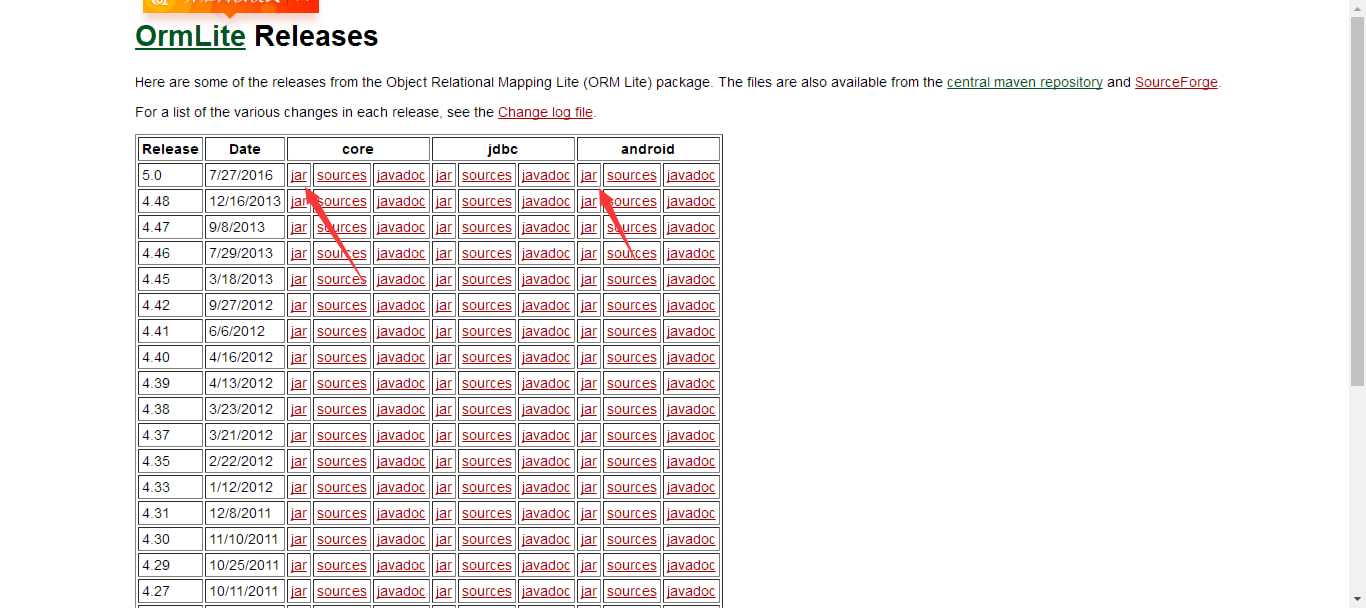Open jdbc javadoc for release 5.0
The width and height of the screenshot is (1366, 608).
pyautogui.click(x=546, y=175)
